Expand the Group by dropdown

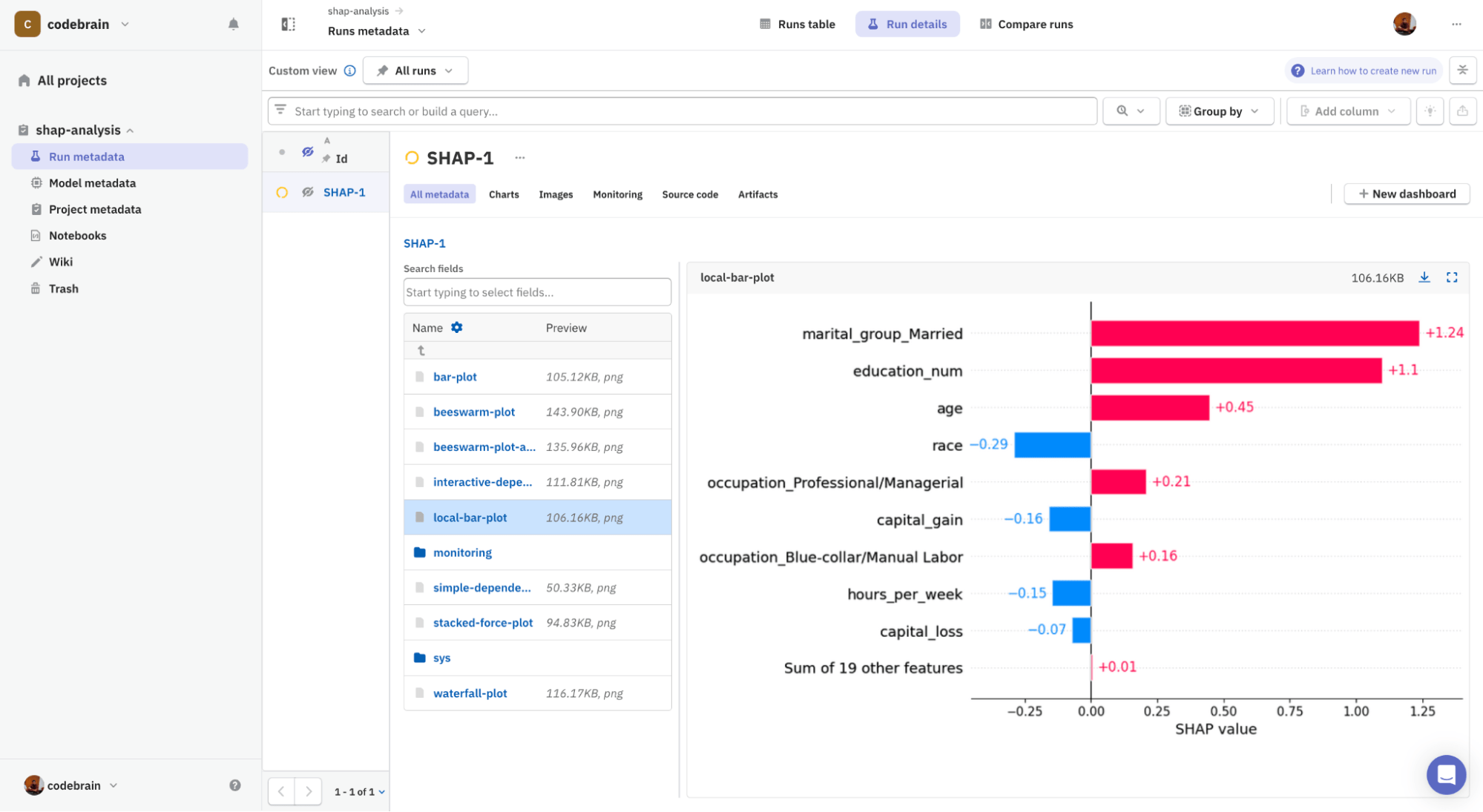1219,110
